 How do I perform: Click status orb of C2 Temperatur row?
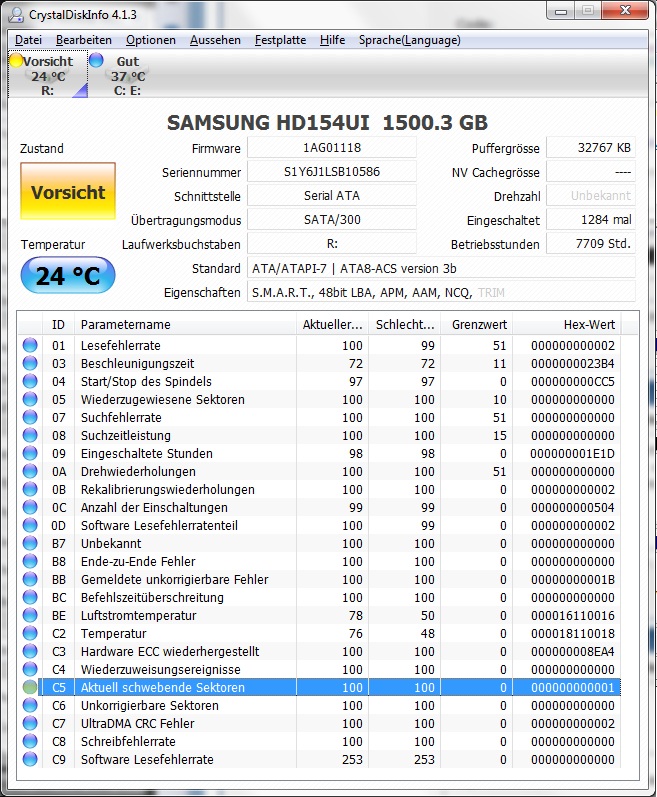(x=30, y=633)
